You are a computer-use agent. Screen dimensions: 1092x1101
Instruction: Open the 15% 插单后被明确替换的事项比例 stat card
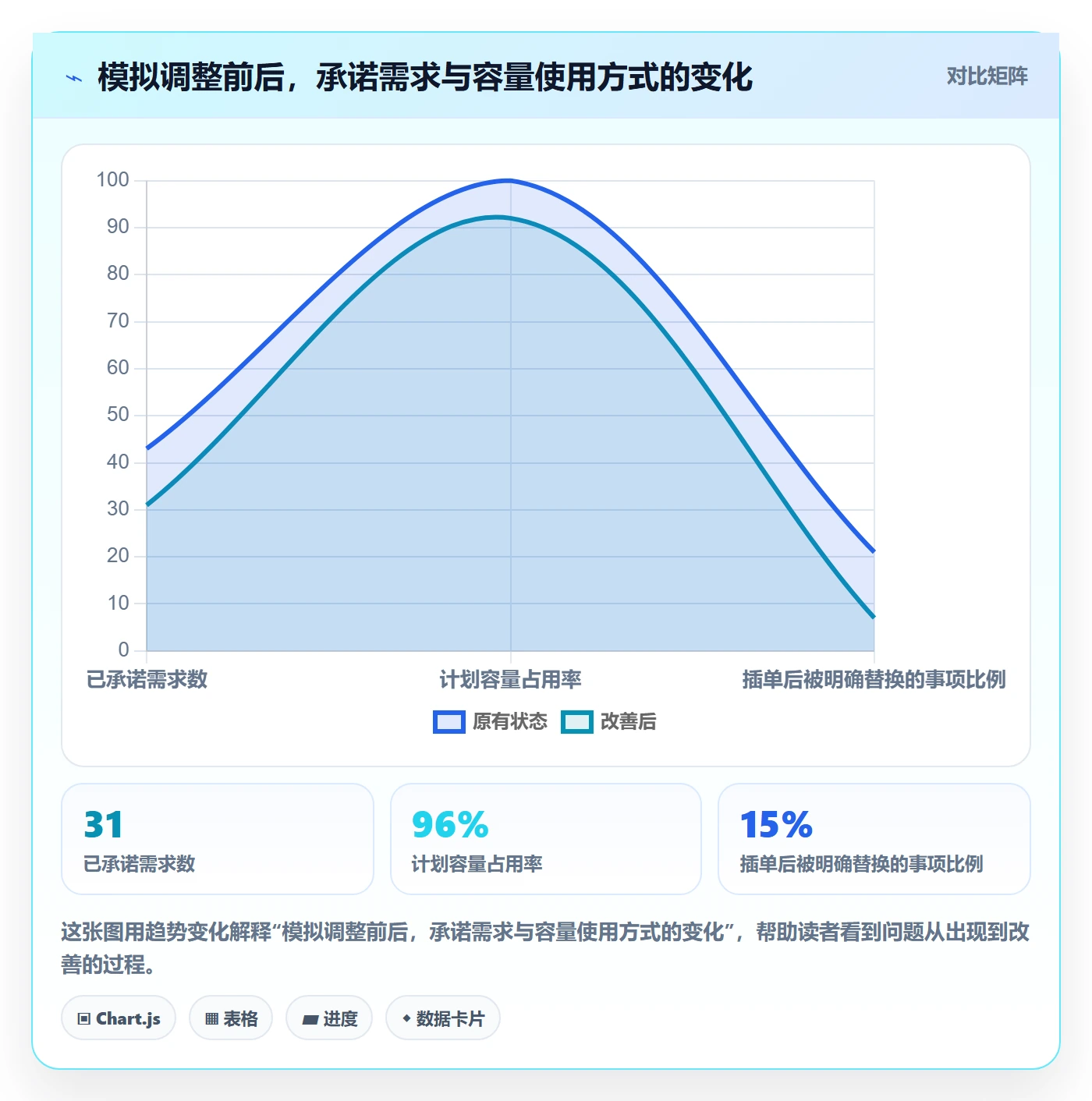(x=874, y=839)
